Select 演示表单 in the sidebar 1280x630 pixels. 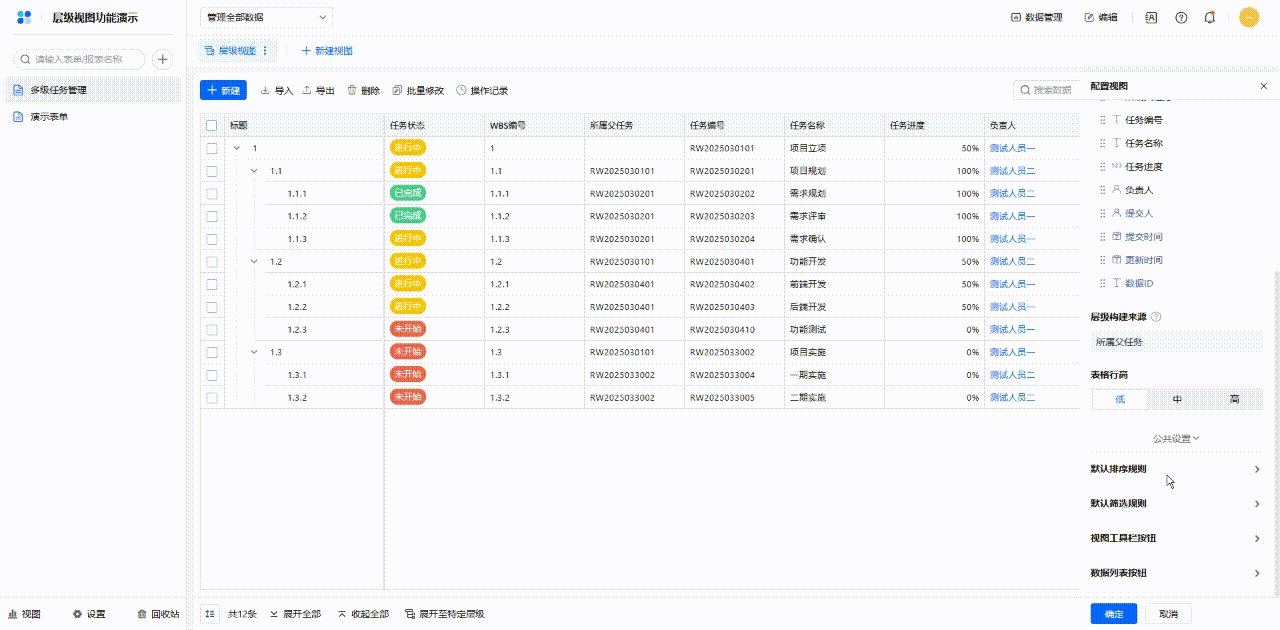51,117
